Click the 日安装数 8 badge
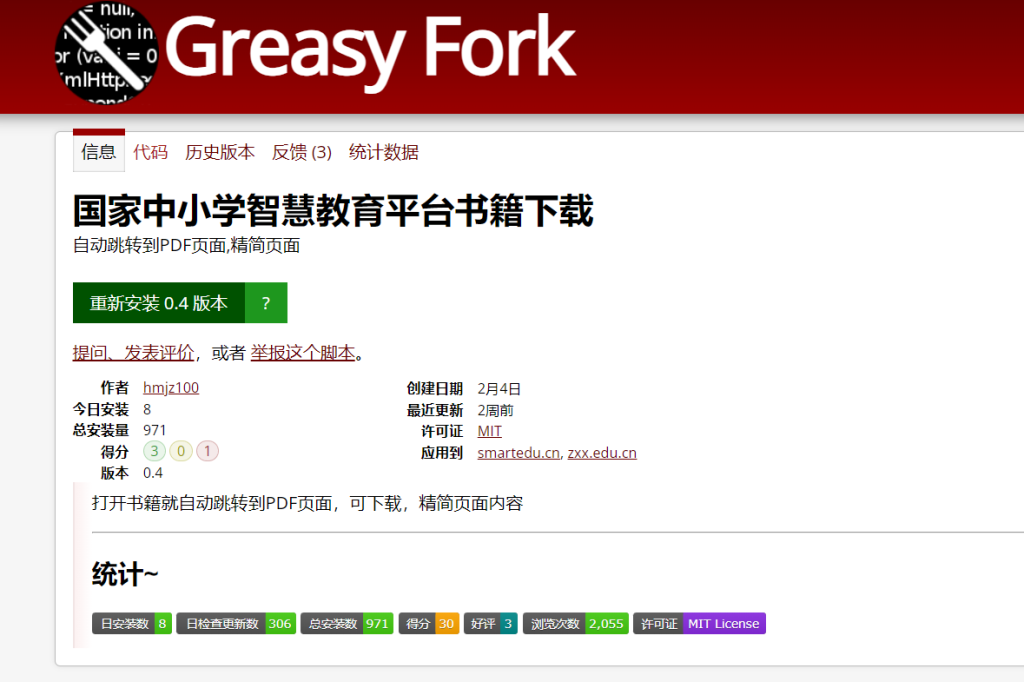Image resolution: width=1024 pixels, height=682 pixels. point(132,623)
